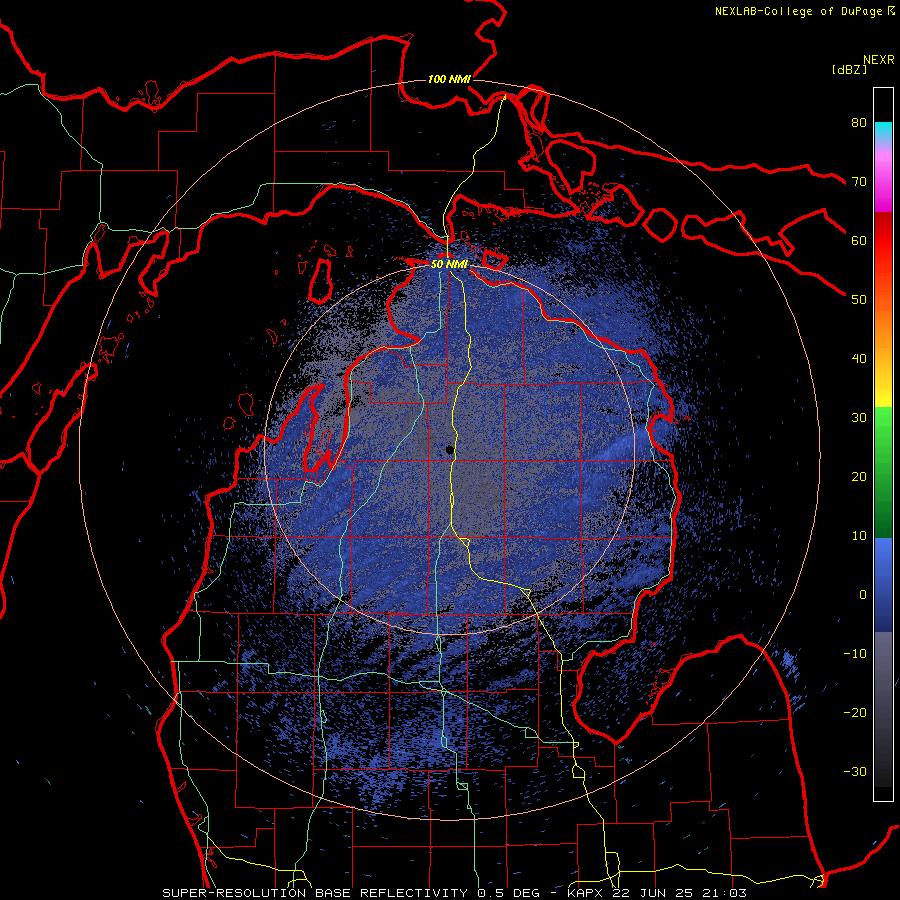Screen dimensions: 900x900
Task: Click the 80 value on dBZ scale
Action: (859, 123)
